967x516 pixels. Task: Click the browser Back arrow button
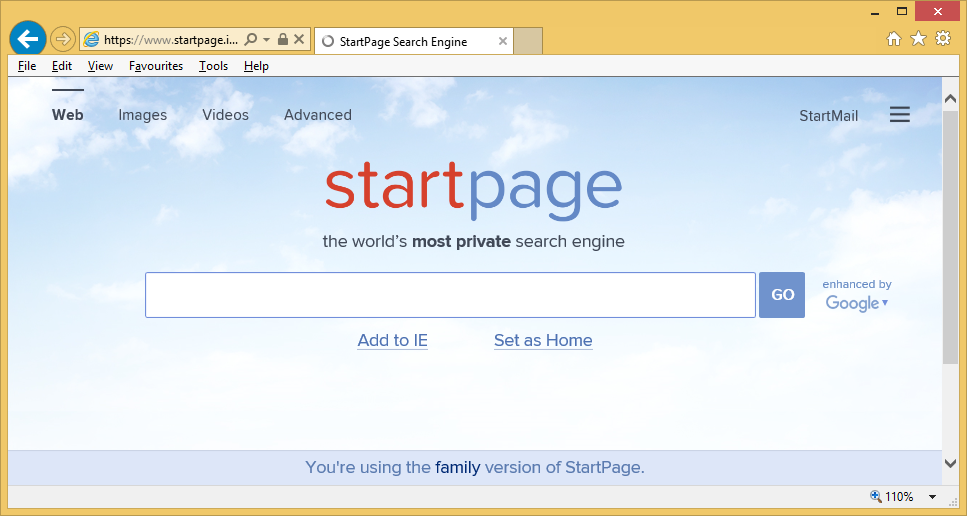coord(28,39)
